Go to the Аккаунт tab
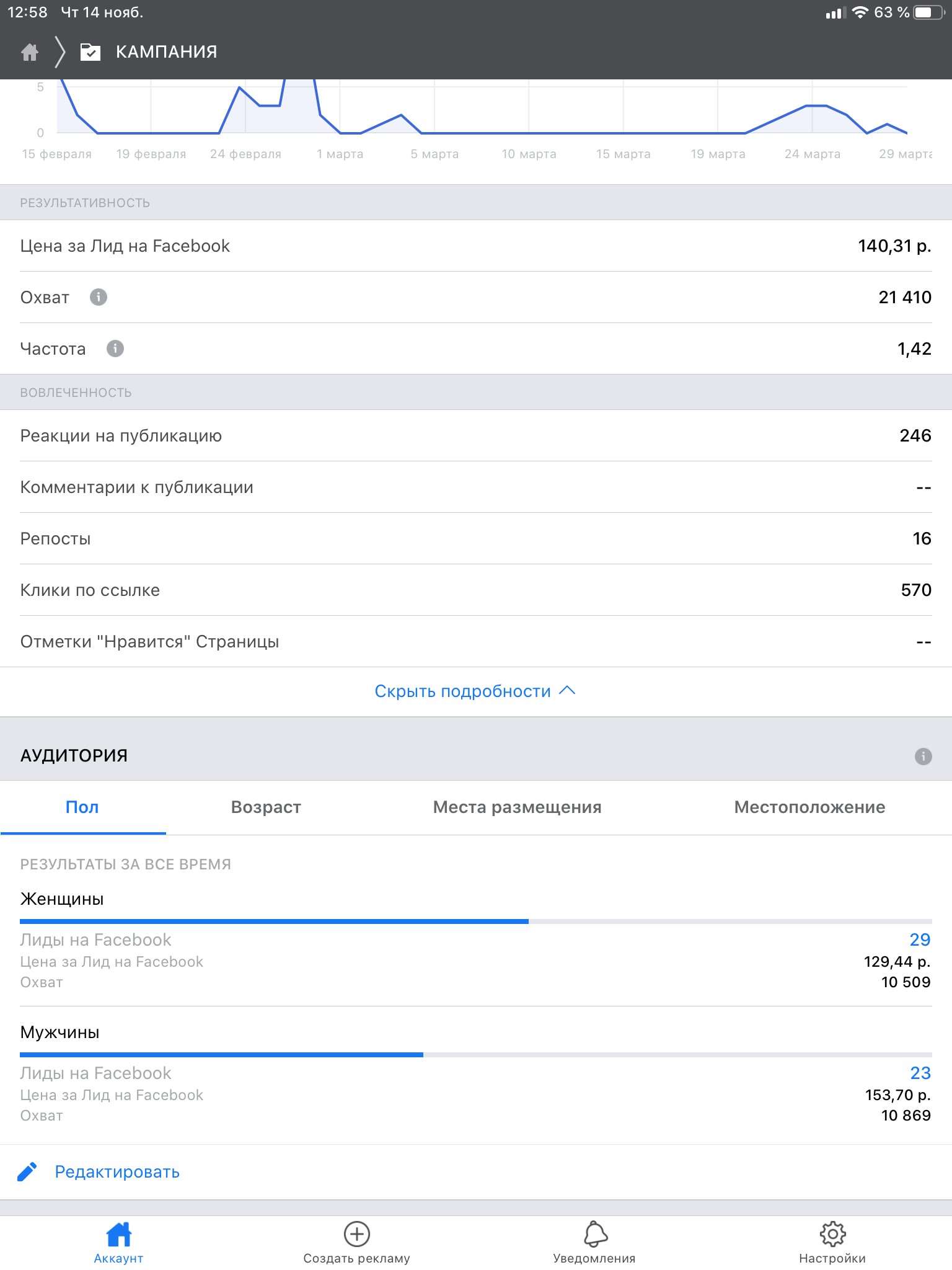Viewport: 952px width, 1270px height. click(118, 1243)
